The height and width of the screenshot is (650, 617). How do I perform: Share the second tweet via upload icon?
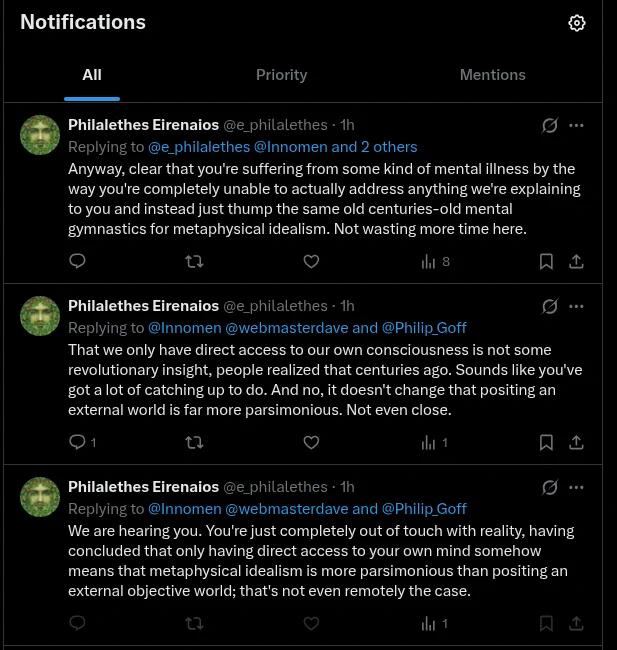click(x=576, y=442)
